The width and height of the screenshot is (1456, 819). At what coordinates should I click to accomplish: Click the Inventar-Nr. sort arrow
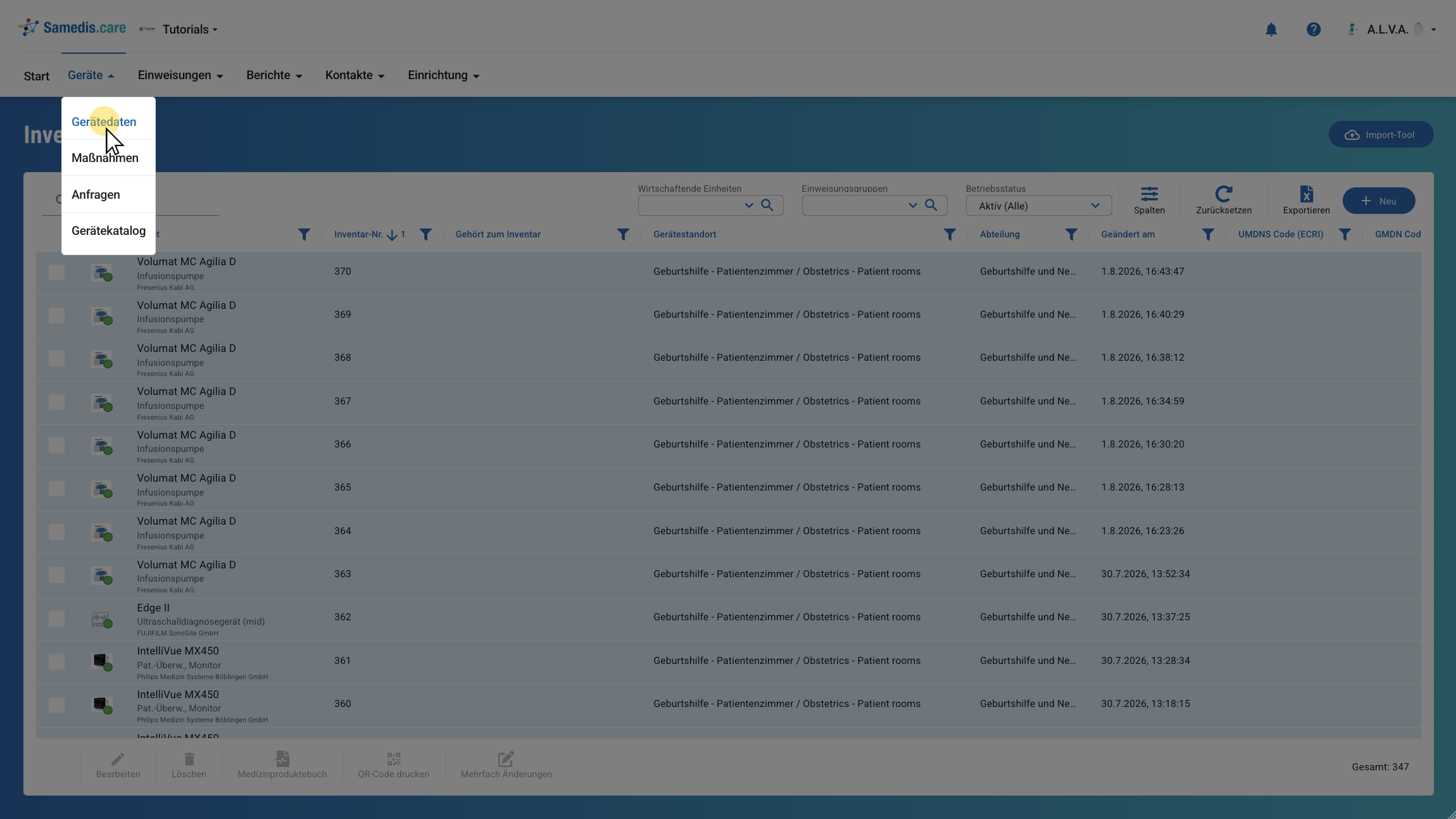point(392,235)
